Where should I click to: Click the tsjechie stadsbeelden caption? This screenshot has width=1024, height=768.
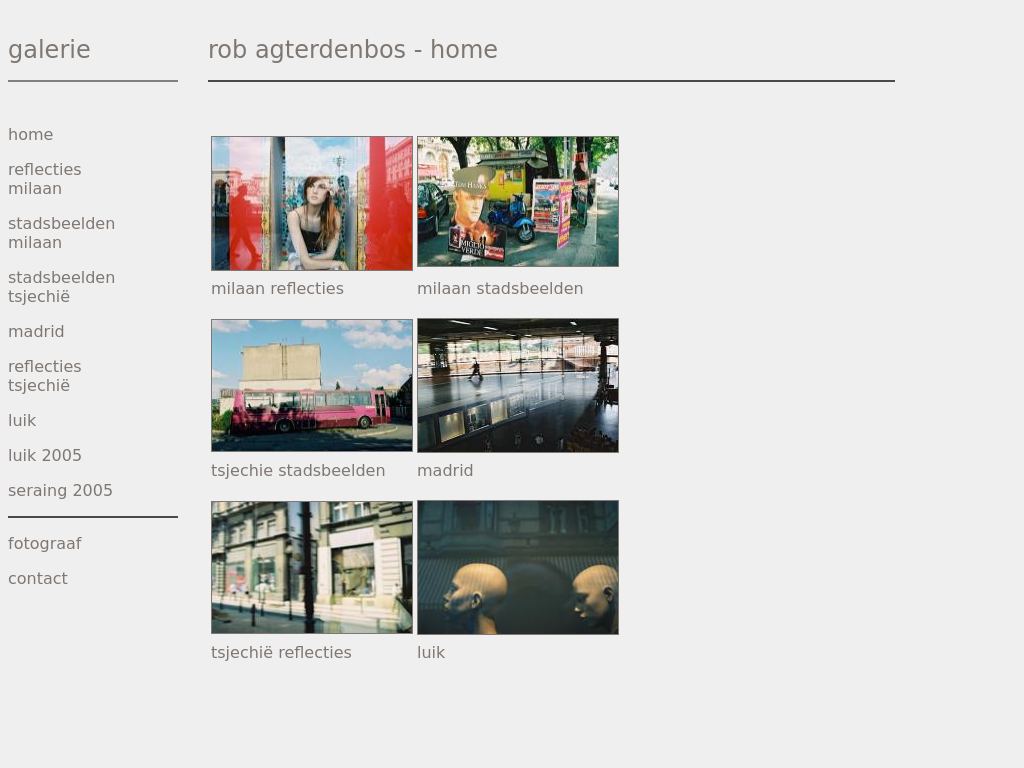pos(298,471)
